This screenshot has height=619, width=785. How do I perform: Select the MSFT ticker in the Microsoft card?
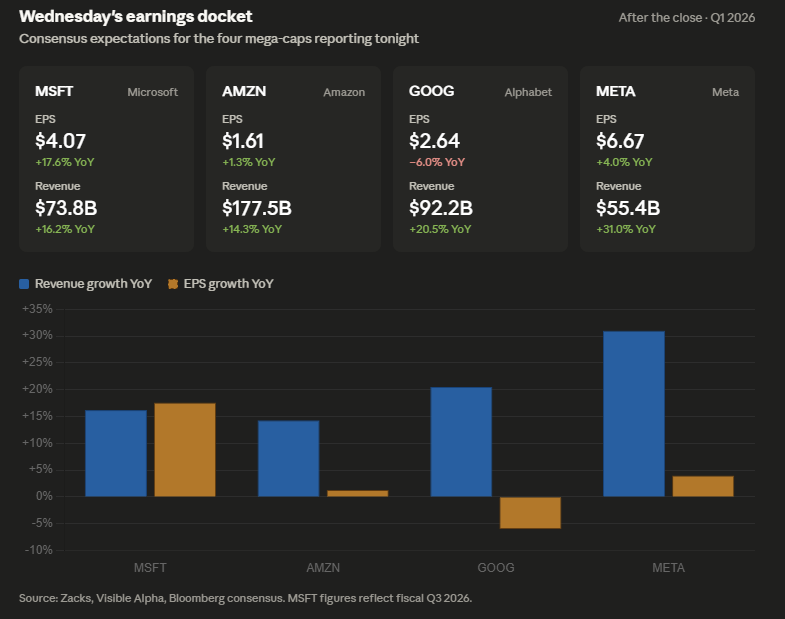pos(54,92)
